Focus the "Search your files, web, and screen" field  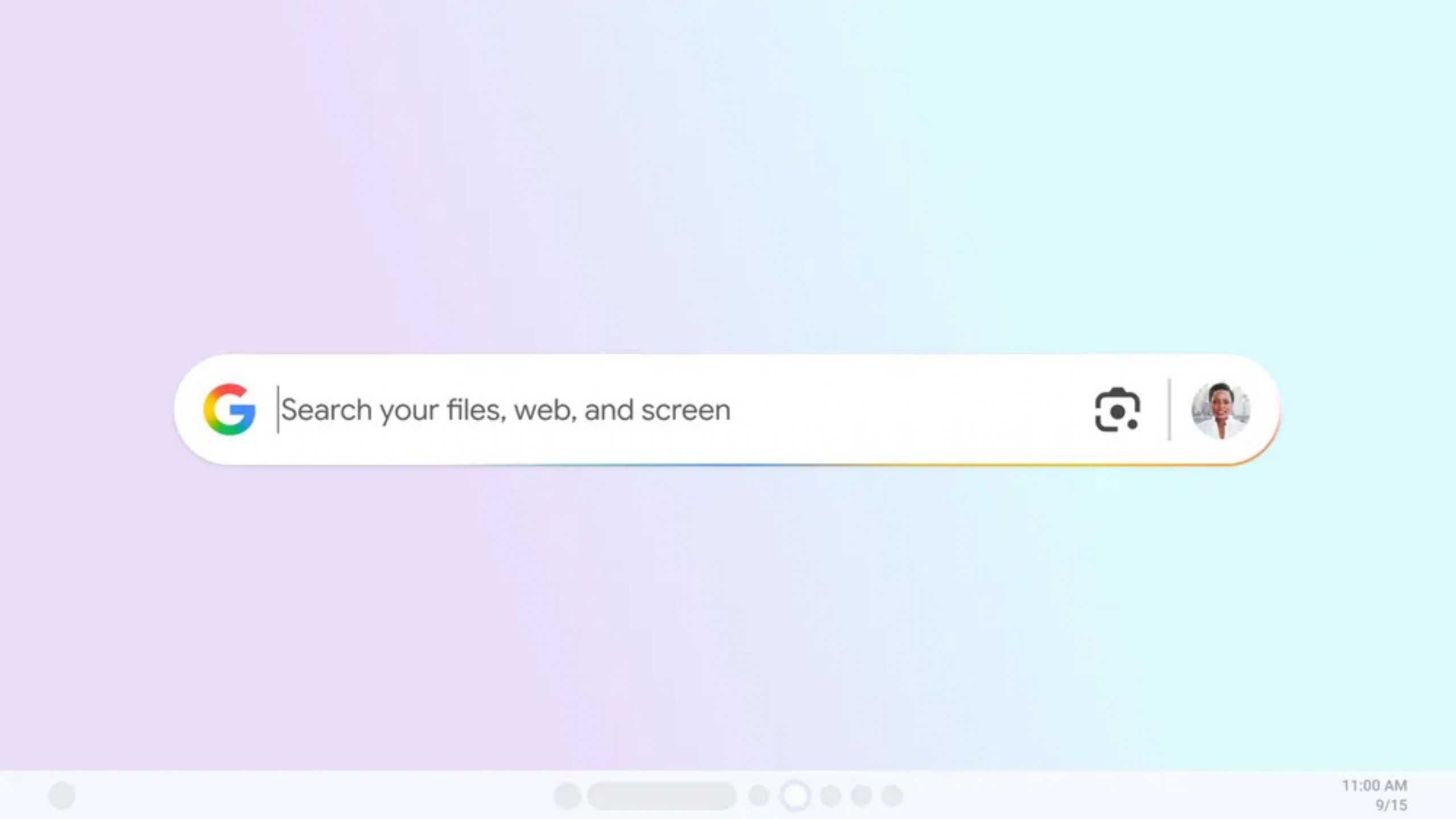tap(677, 409)
